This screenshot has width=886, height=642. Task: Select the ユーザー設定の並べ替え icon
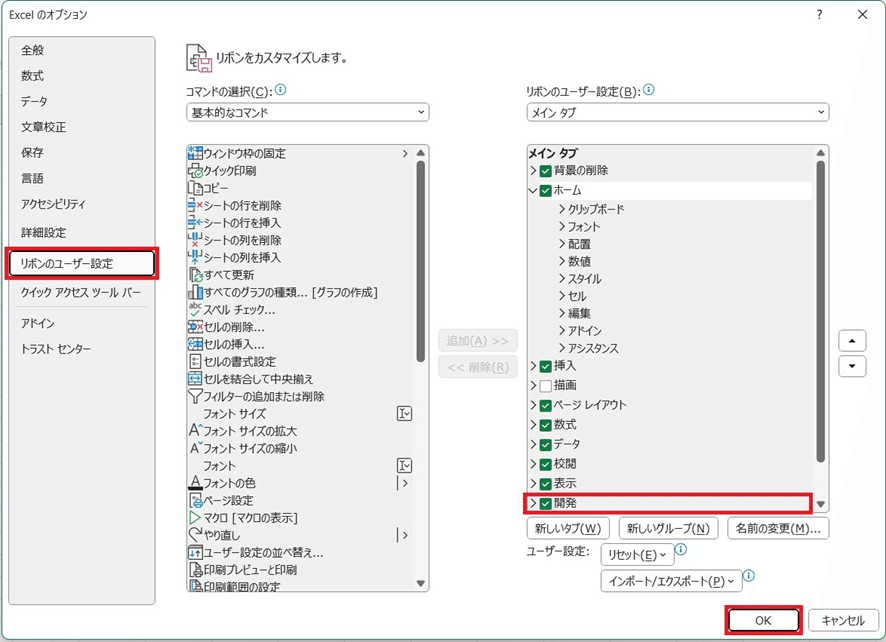pyautogui.click(x=195, y=553)
